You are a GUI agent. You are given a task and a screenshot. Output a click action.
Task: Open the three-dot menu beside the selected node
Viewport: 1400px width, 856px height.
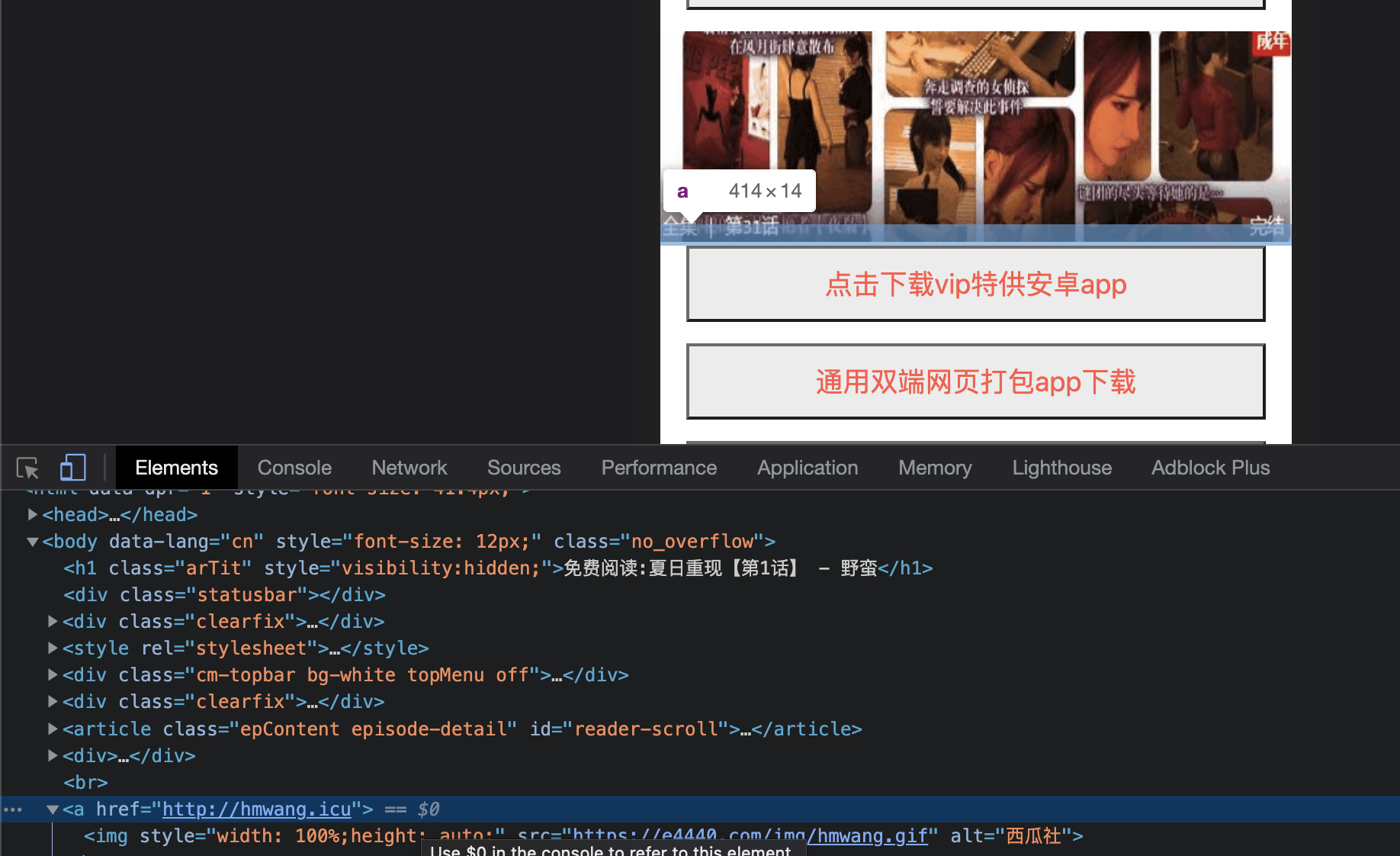[x=14, y=809]
